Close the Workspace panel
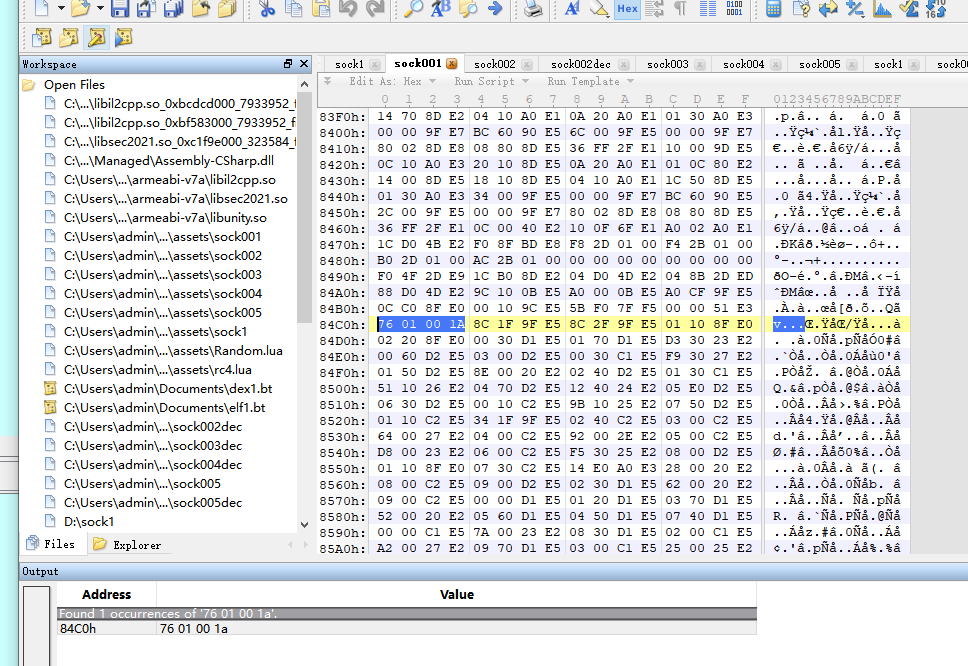This screenshot has width=968, height=666. pyautogui.click(x=304, y=64)
